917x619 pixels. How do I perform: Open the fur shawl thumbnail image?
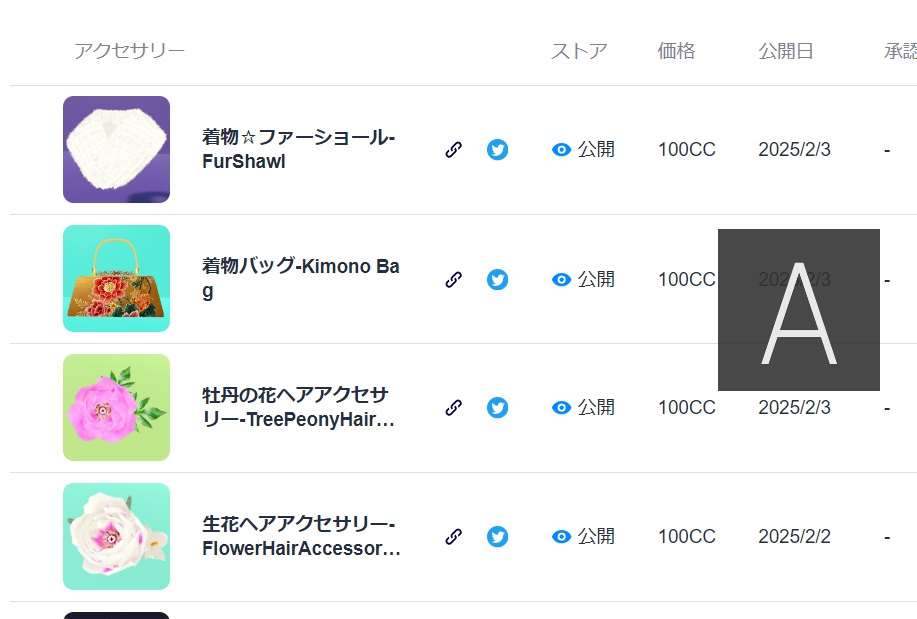click(116, 149)
